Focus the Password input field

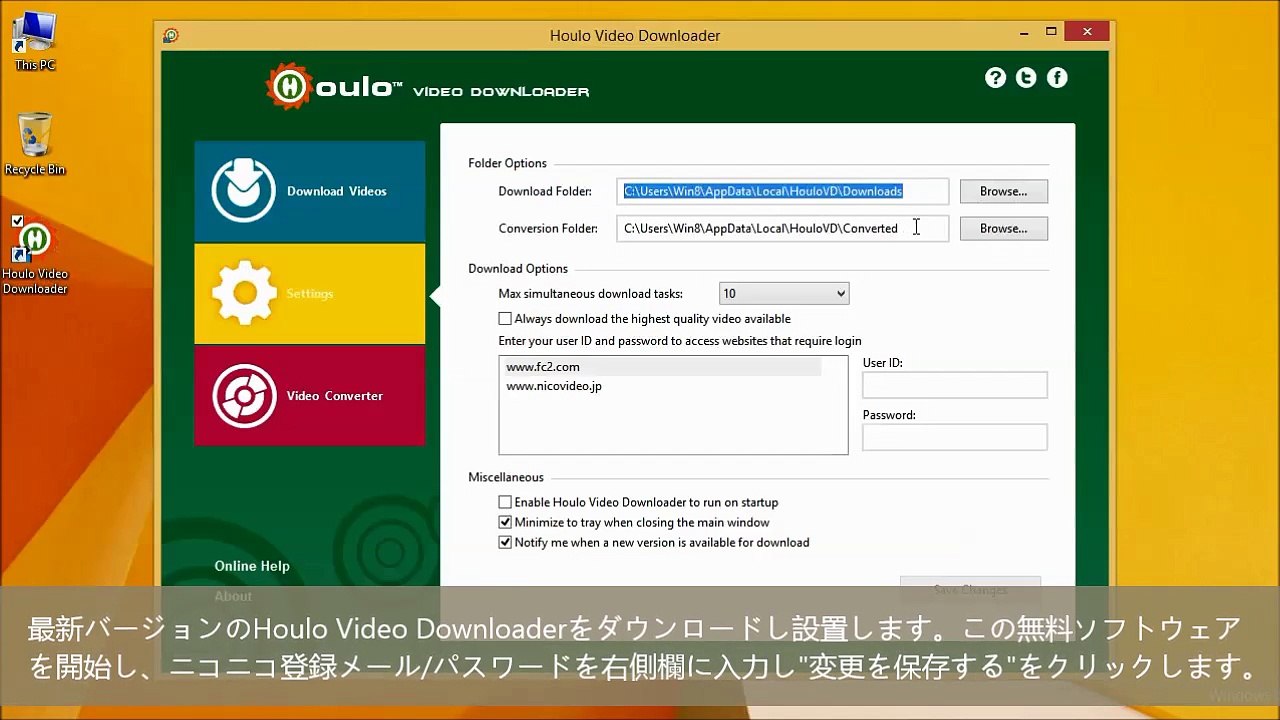point(955,437)
